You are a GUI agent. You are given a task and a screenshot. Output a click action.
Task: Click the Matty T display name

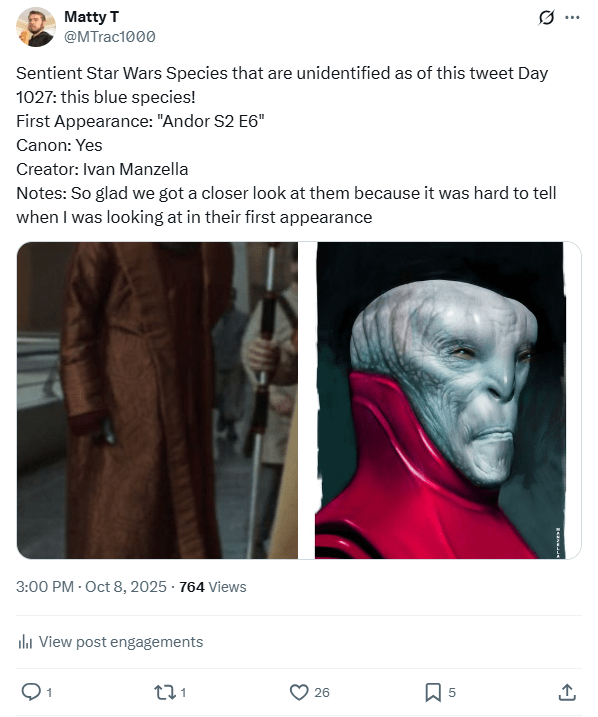(x=91, y=17)
